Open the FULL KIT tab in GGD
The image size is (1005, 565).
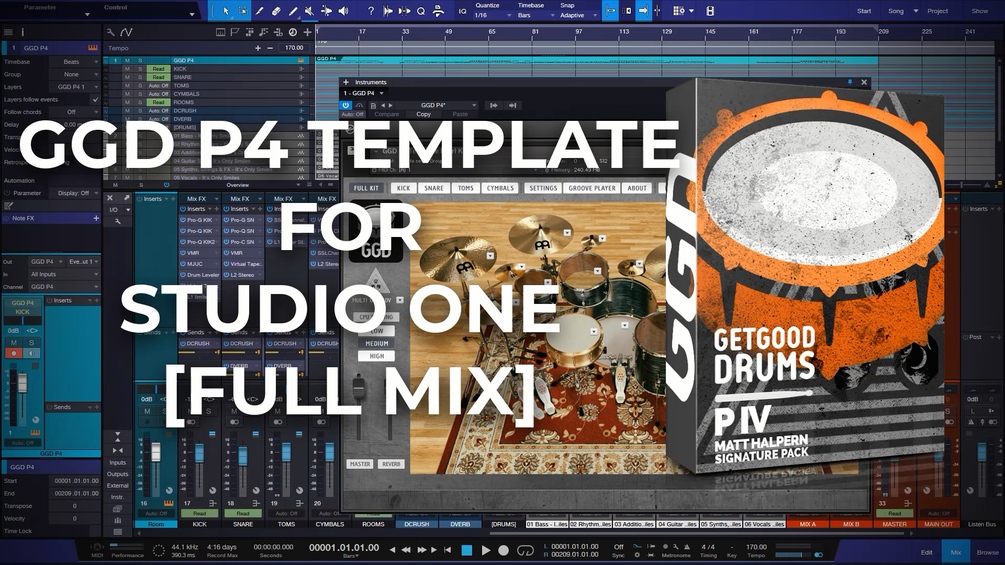pos(367,188)
